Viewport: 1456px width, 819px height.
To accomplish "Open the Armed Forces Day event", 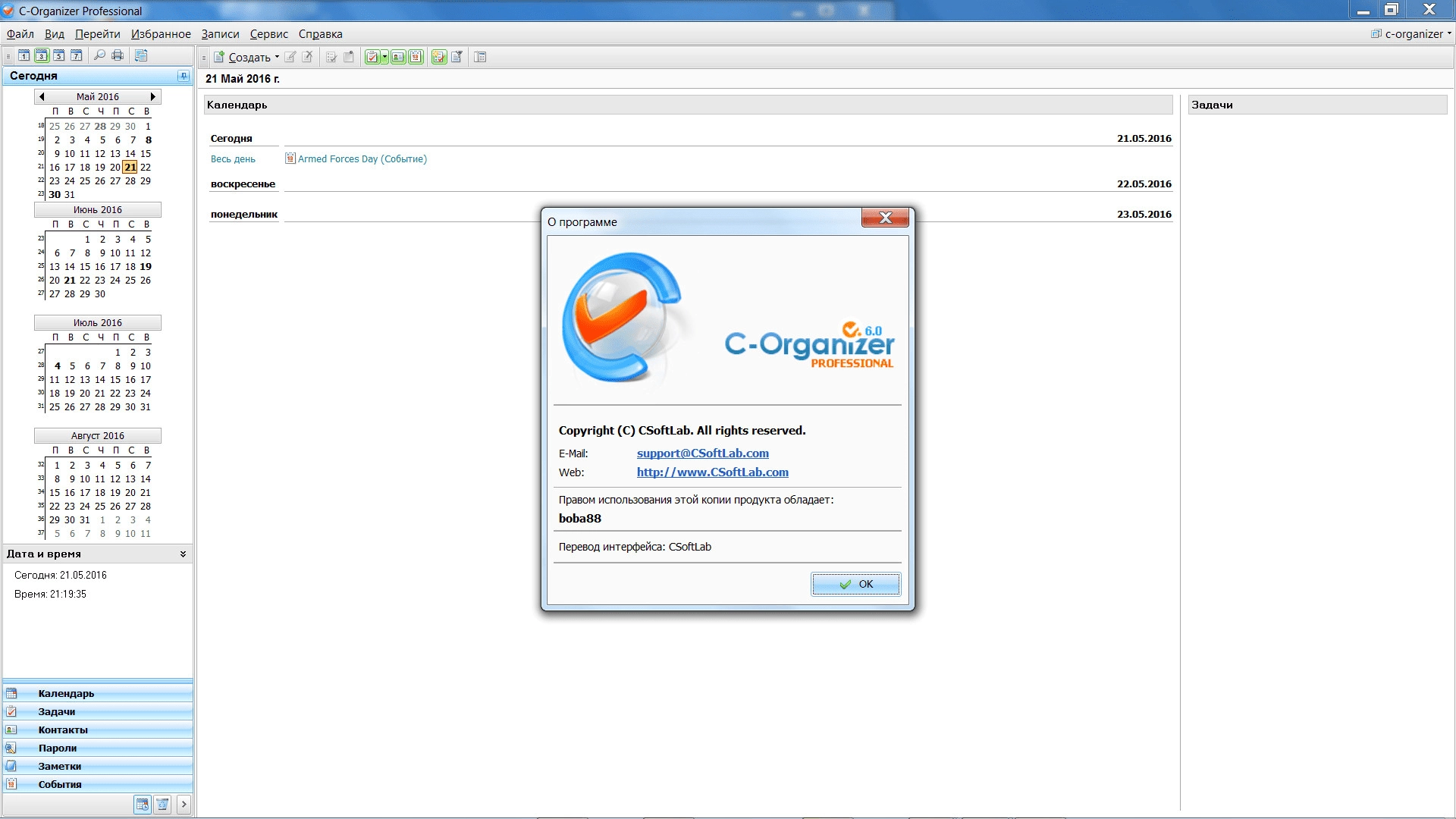I will pyautogui.click(x=362, y=159).
